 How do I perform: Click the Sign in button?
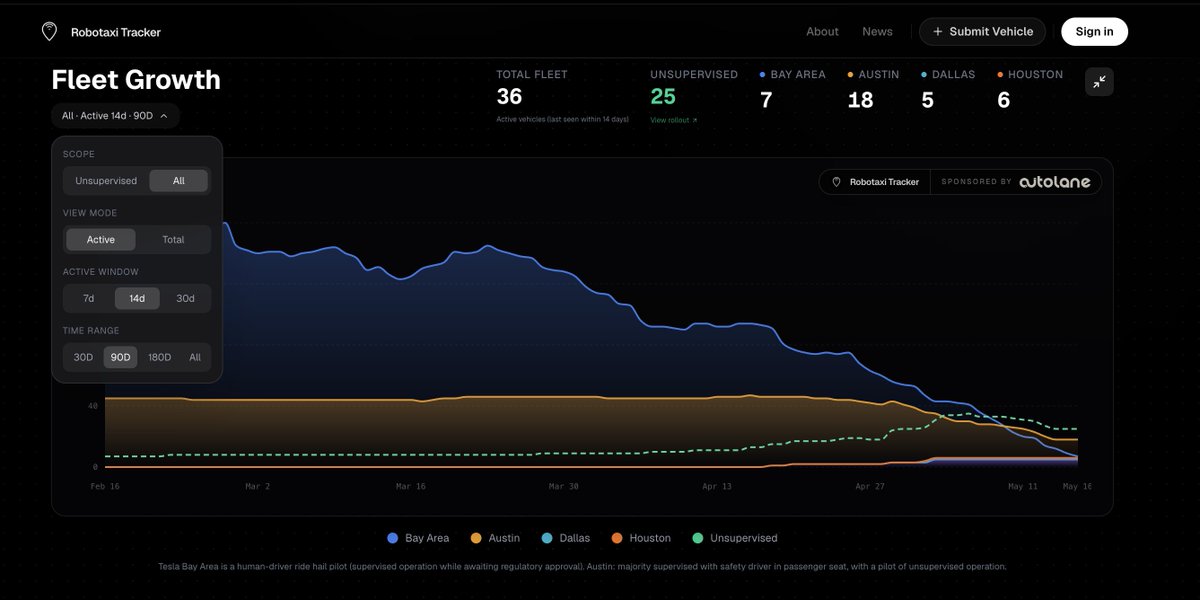click(x=1094, y=32)
